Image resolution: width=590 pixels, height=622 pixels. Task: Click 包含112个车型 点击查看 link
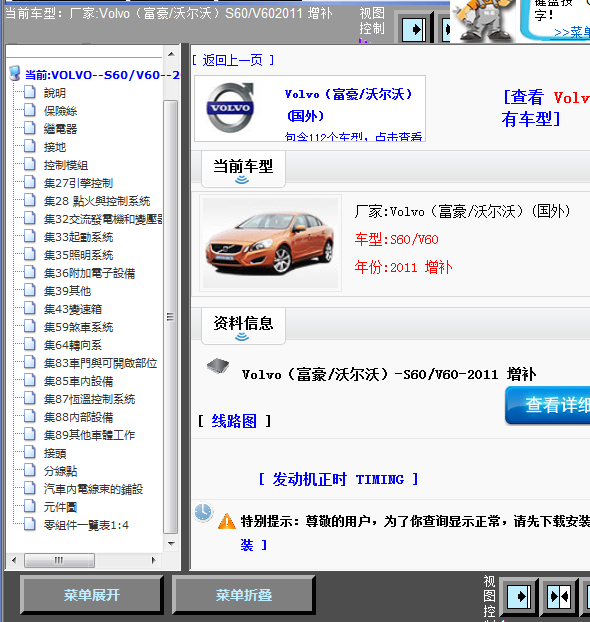click(353, 136)
